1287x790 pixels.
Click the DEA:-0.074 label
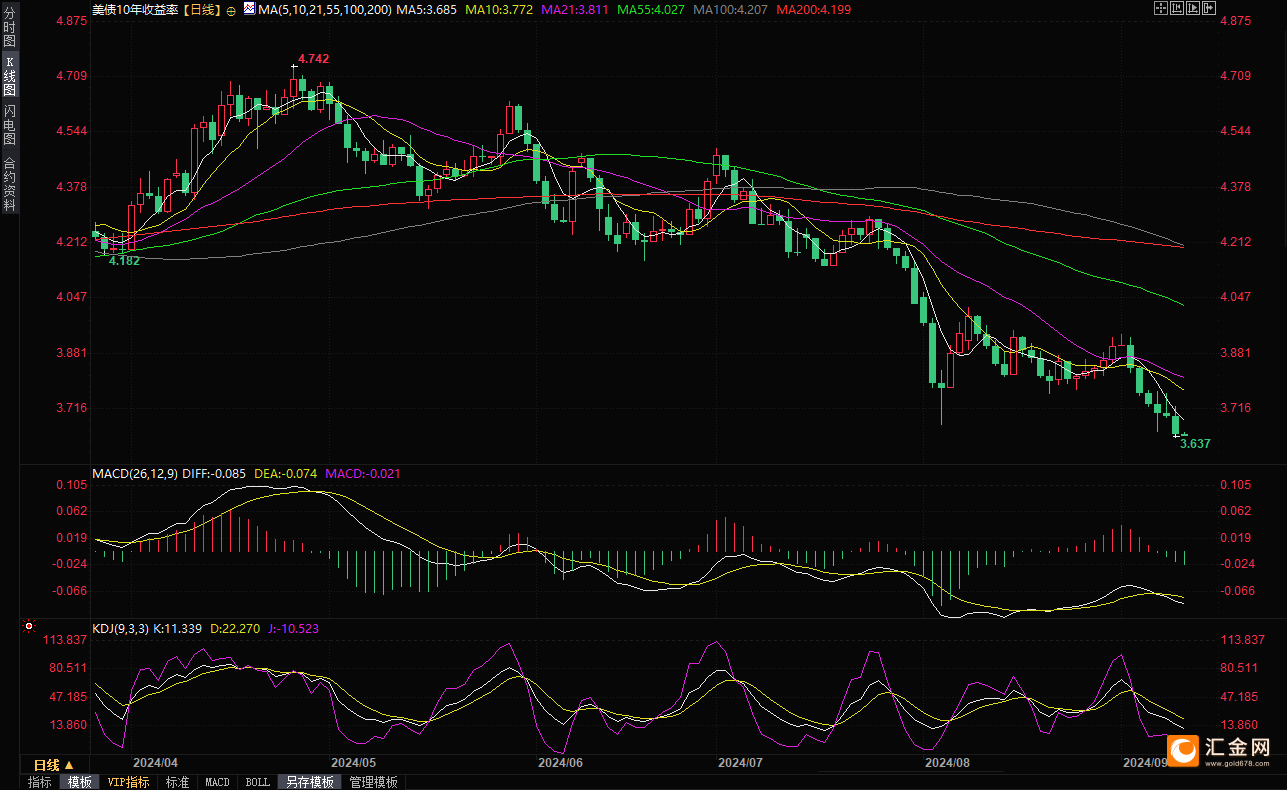pos(285,473)
